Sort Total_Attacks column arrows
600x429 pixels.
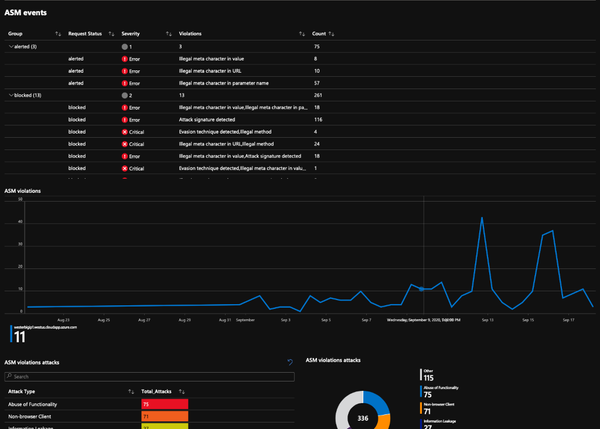click(182, 391)
